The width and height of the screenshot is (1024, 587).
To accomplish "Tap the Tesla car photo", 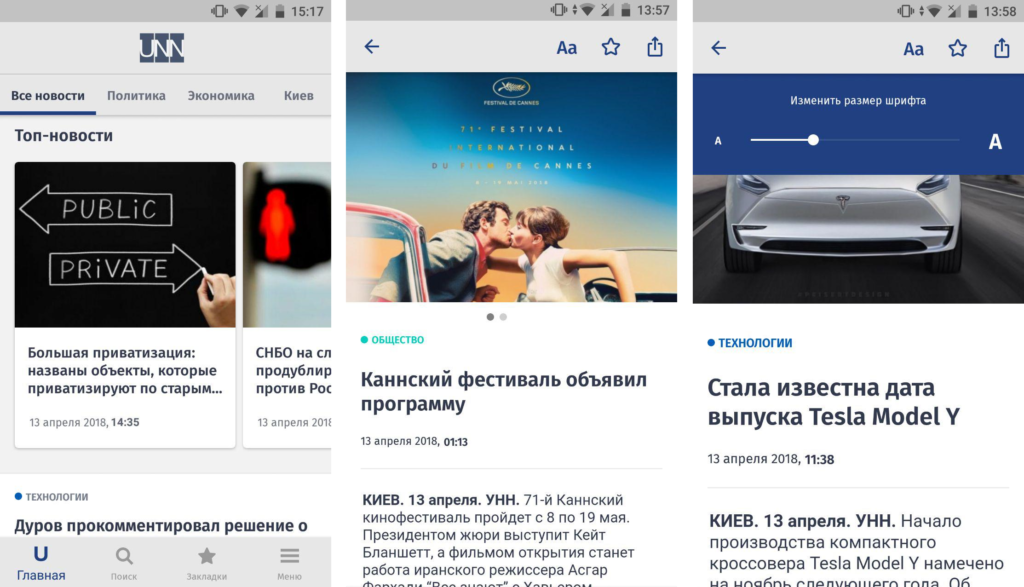I will coord(858,239).
